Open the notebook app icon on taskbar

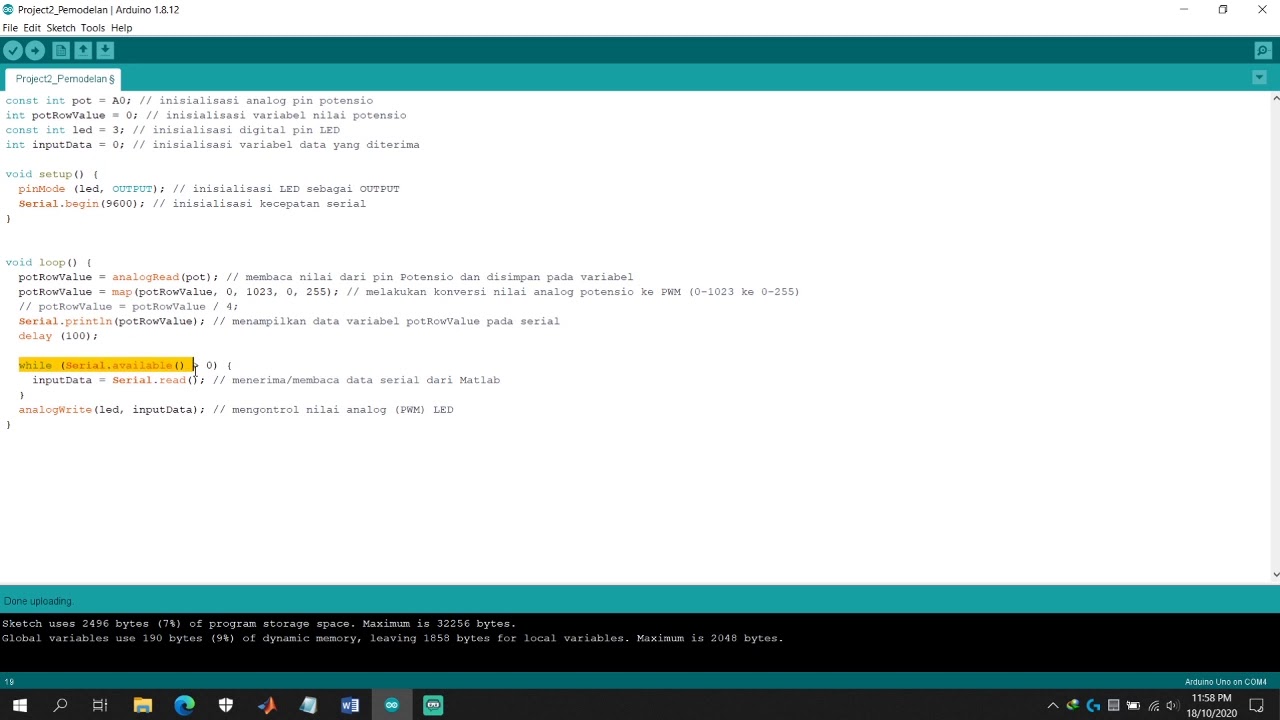click(308, 705)
